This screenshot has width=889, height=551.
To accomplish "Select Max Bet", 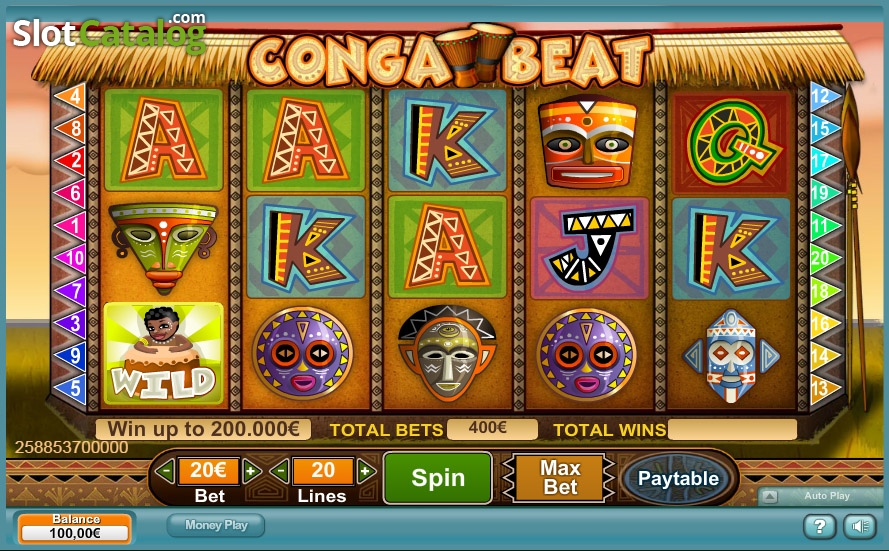I will point(560,477).
